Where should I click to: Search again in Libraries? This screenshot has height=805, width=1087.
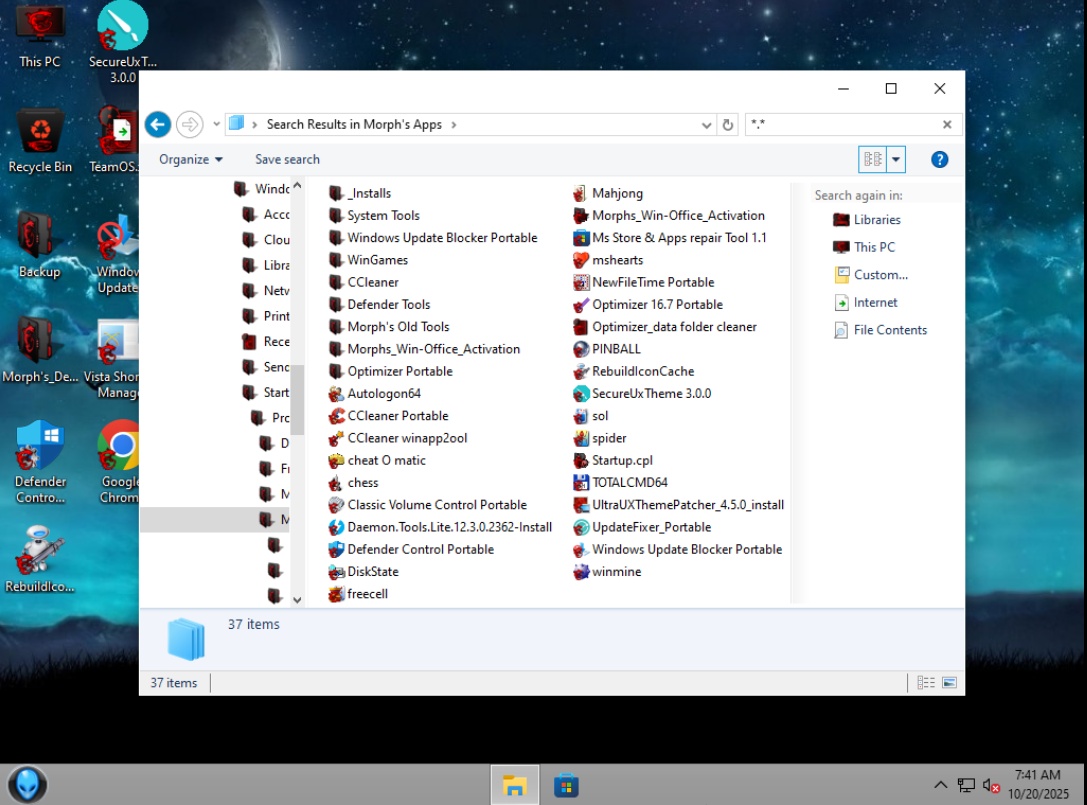876,220
